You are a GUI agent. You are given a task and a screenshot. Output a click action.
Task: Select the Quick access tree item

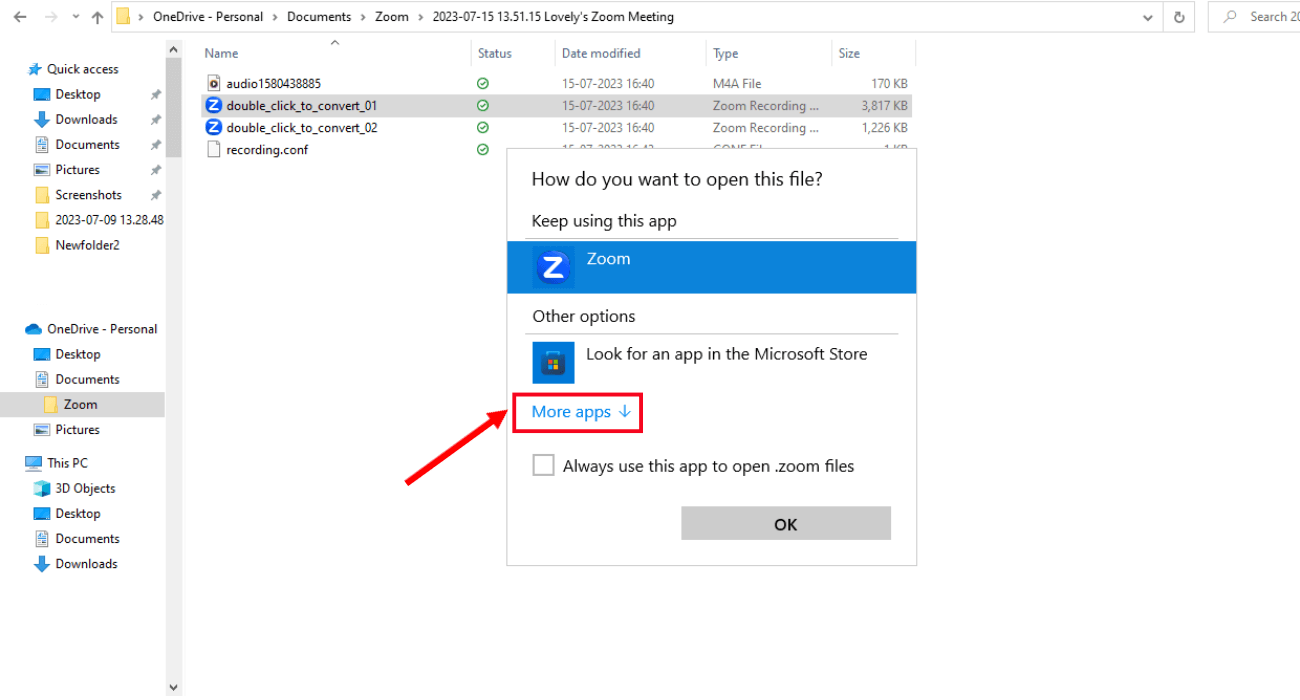point(83,69)
